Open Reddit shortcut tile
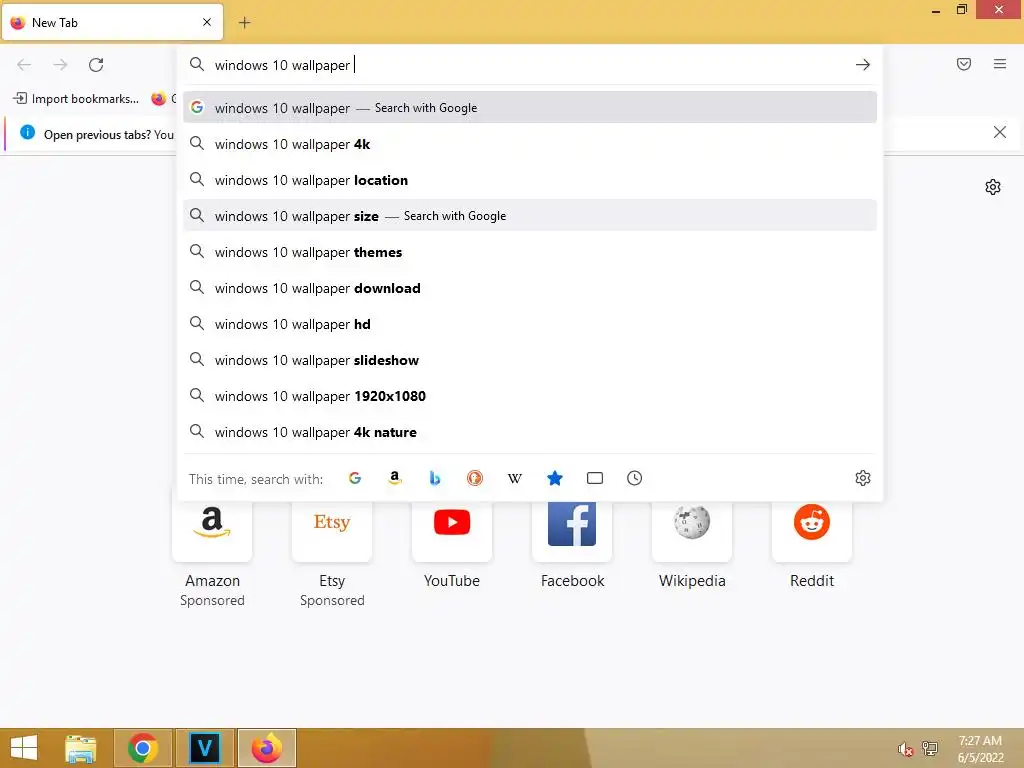The width and height of the screenshot is (1024, 768). (x=812, y=530)
